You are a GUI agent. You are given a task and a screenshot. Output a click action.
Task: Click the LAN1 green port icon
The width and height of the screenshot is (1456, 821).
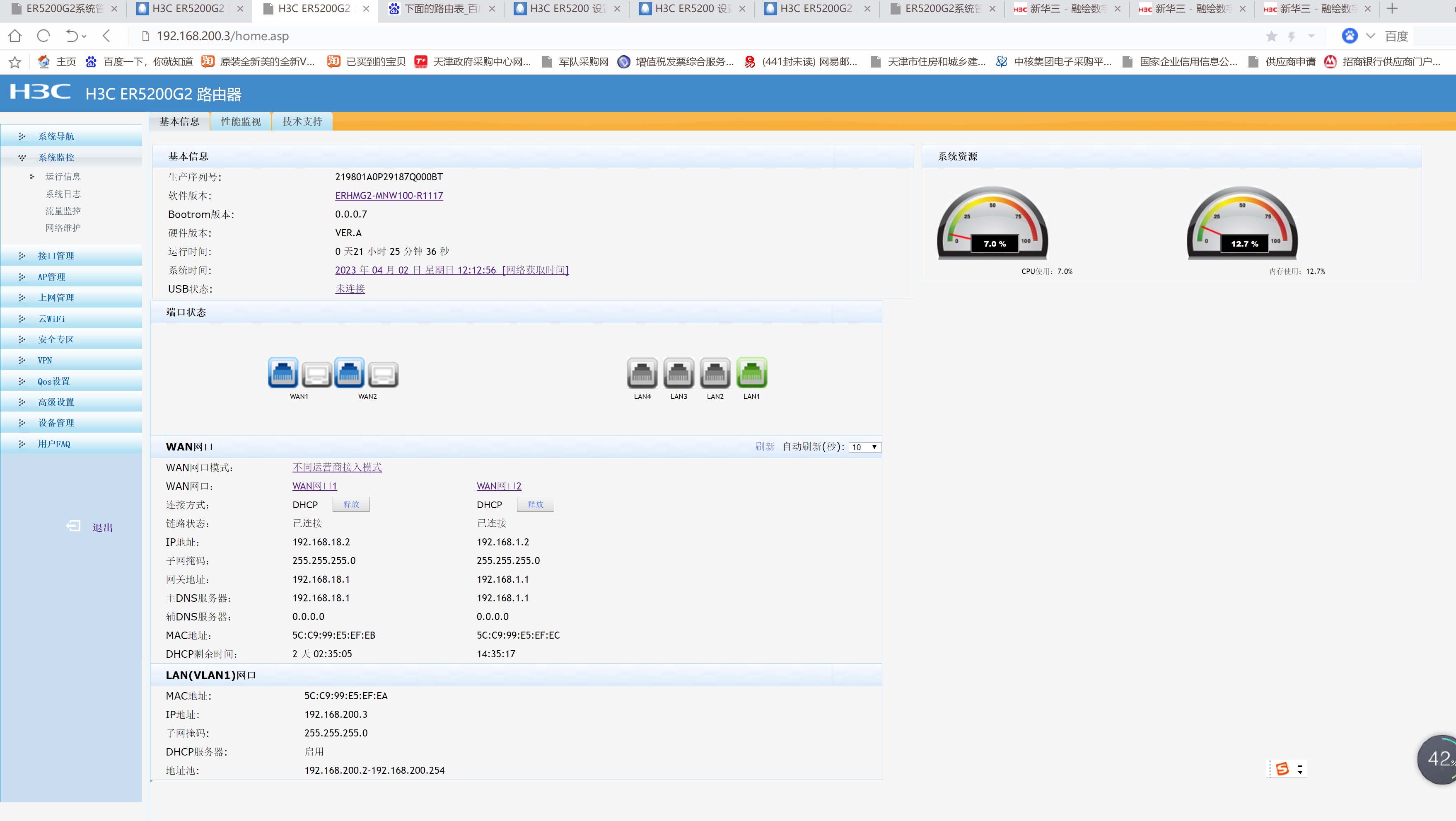752,373
